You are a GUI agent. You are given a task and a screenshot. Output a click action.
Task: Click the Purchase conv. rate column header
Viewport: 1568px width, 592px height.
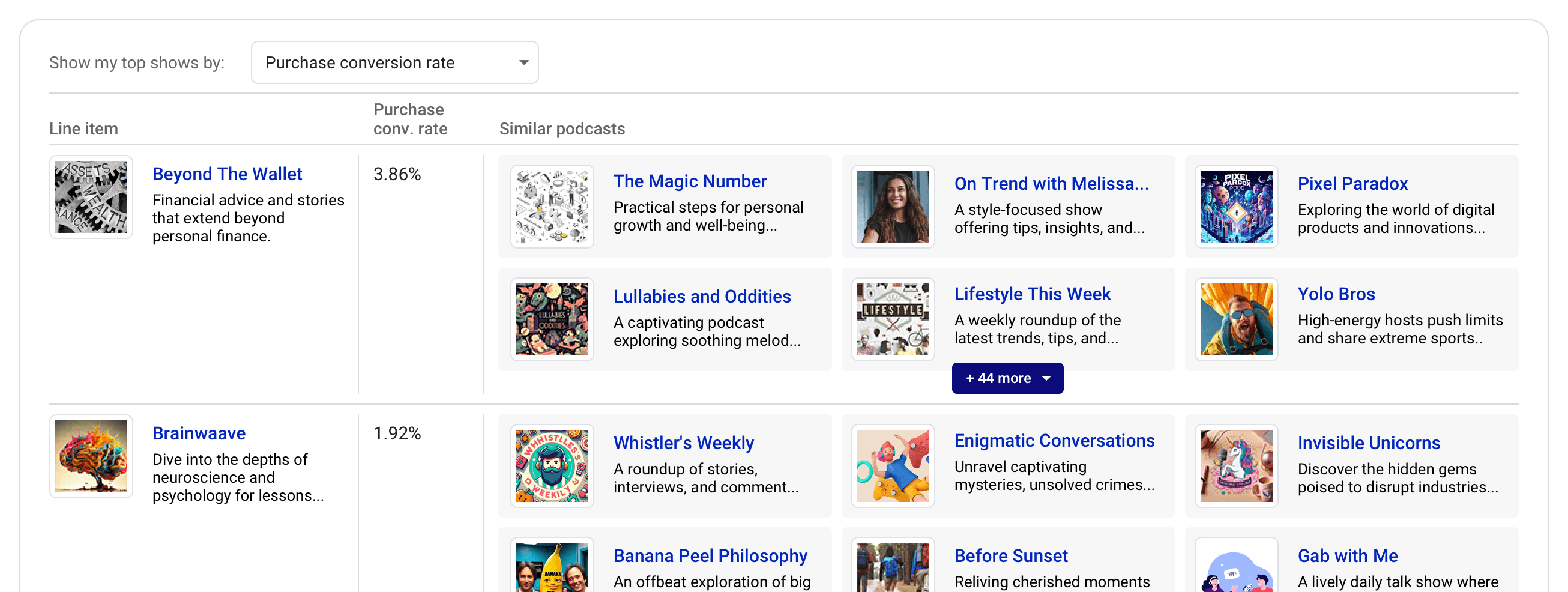coord(410,119)
